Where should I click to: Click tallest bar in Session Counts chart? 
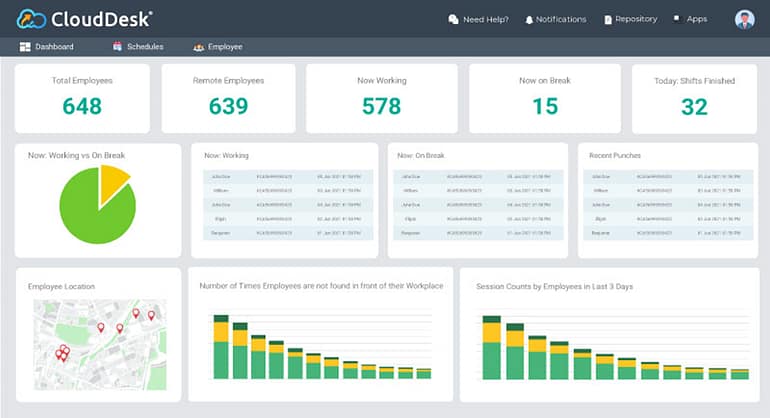(491, 350)
